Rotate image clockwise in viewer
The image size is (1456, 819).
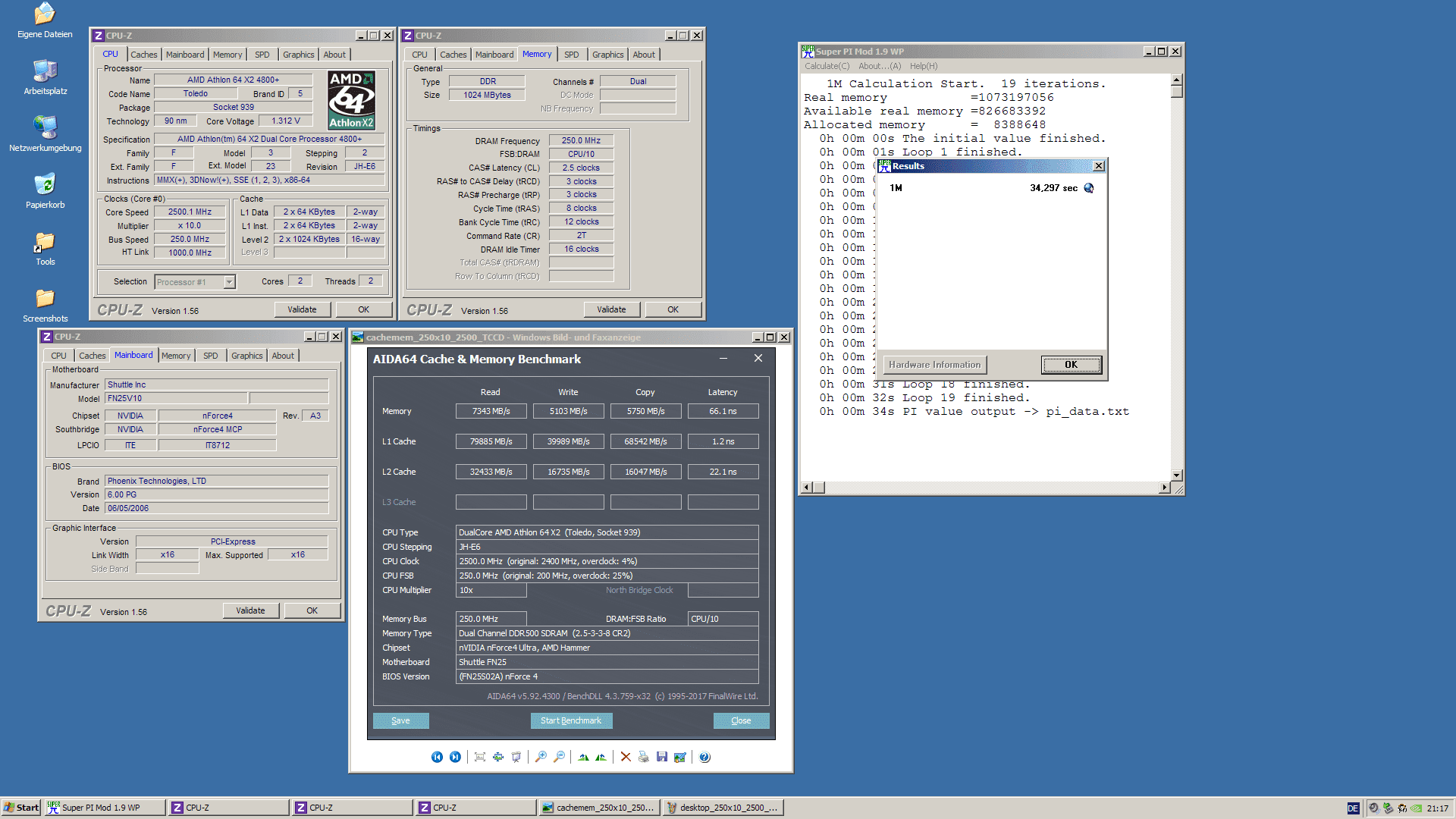click(x=583, y=757)
